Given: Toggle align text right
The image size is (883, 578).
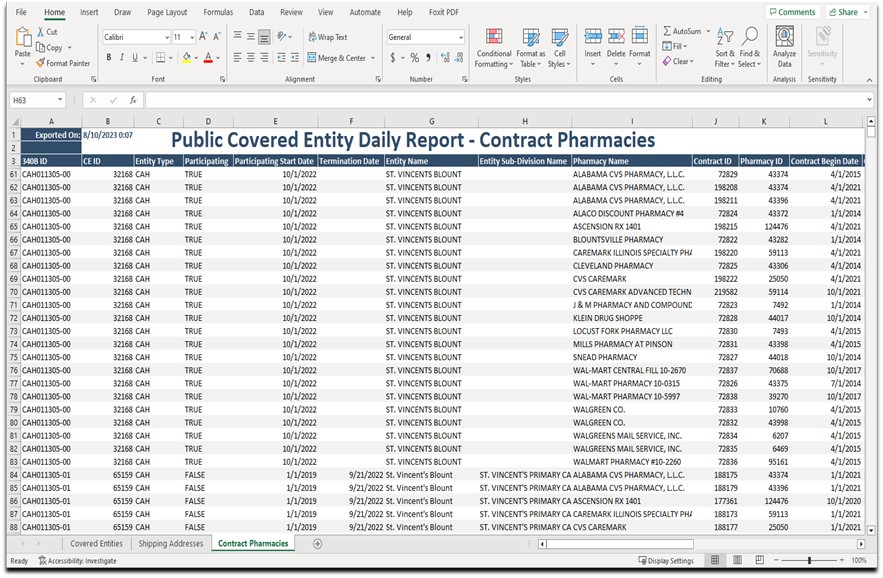Looking at the screenshot, I should [264, 57].
